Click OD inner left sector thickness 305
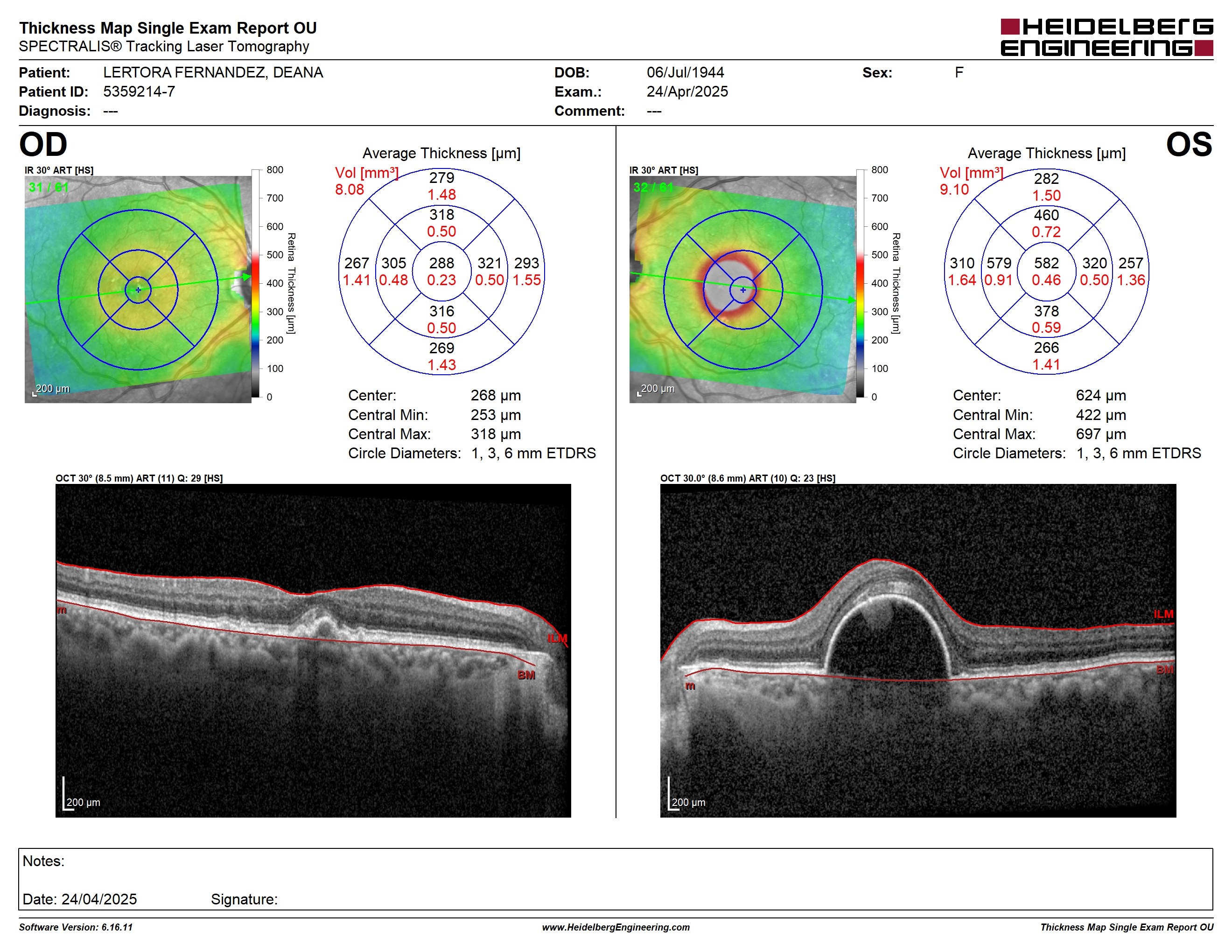The image size is (1232, 952). [x=394, y=263]
